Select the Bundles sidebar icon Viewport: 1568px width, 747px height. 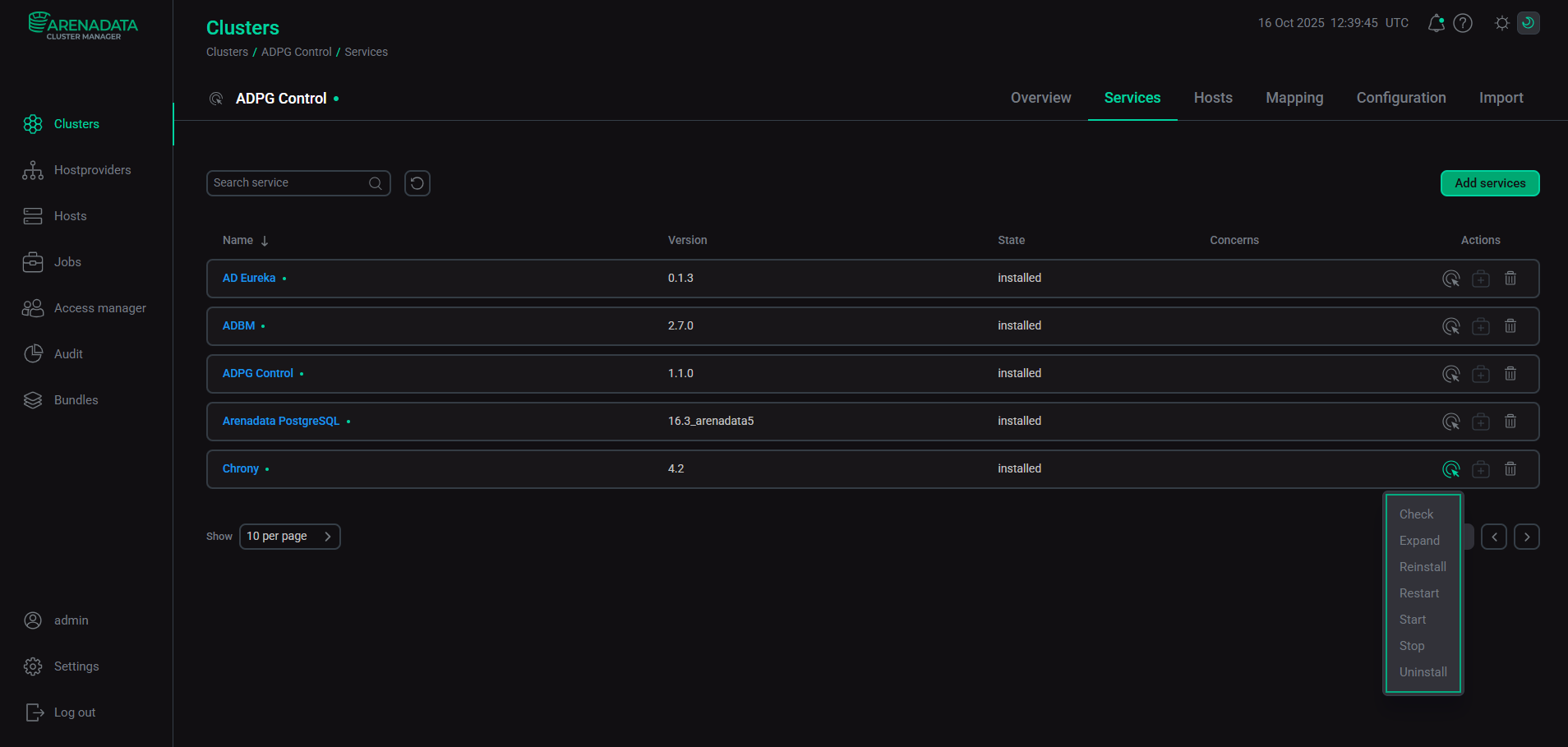[33, 399]
